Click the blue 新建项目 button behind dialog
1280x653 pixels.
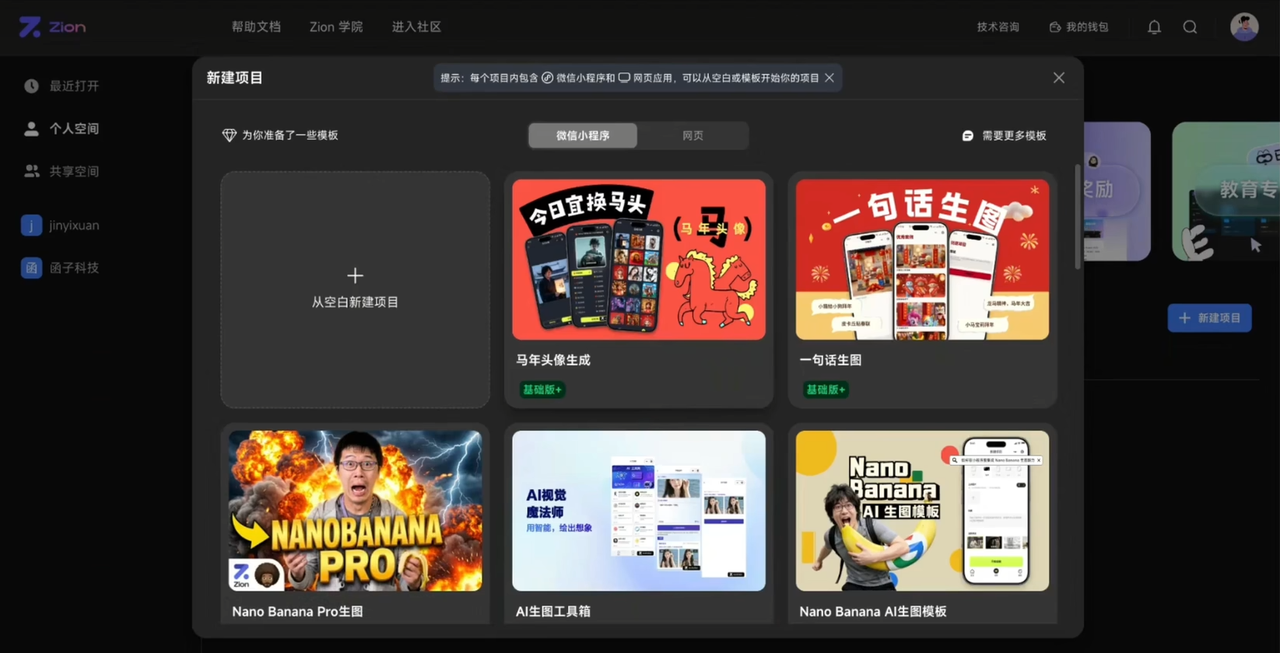pos(1209,318)
